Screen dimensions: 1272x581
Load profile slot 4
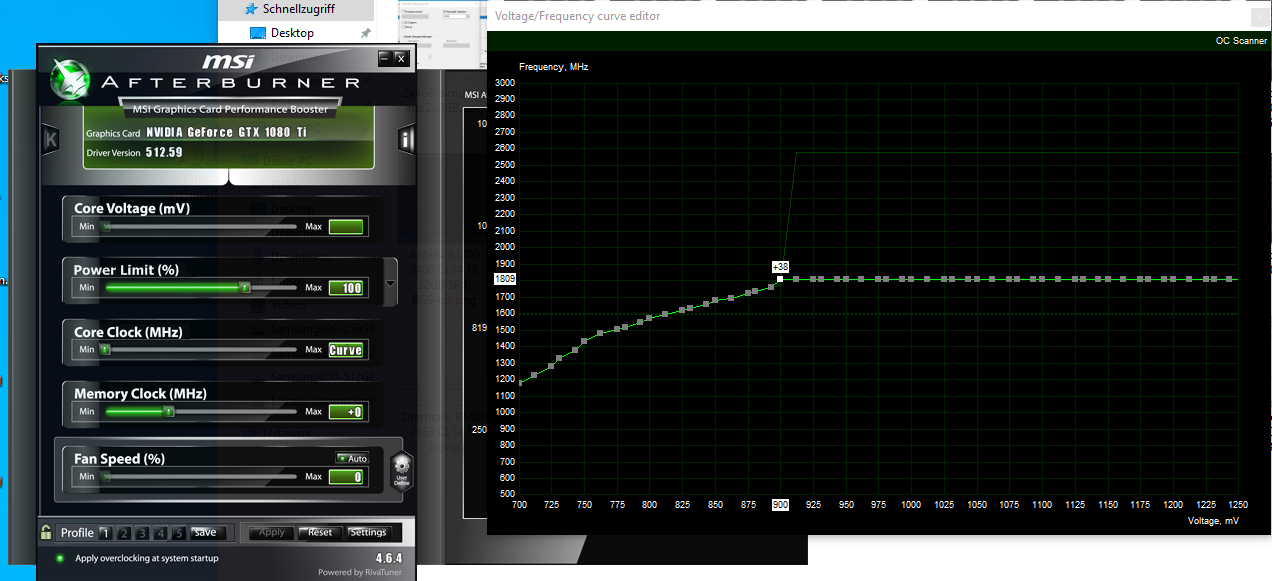coord(160,533)
